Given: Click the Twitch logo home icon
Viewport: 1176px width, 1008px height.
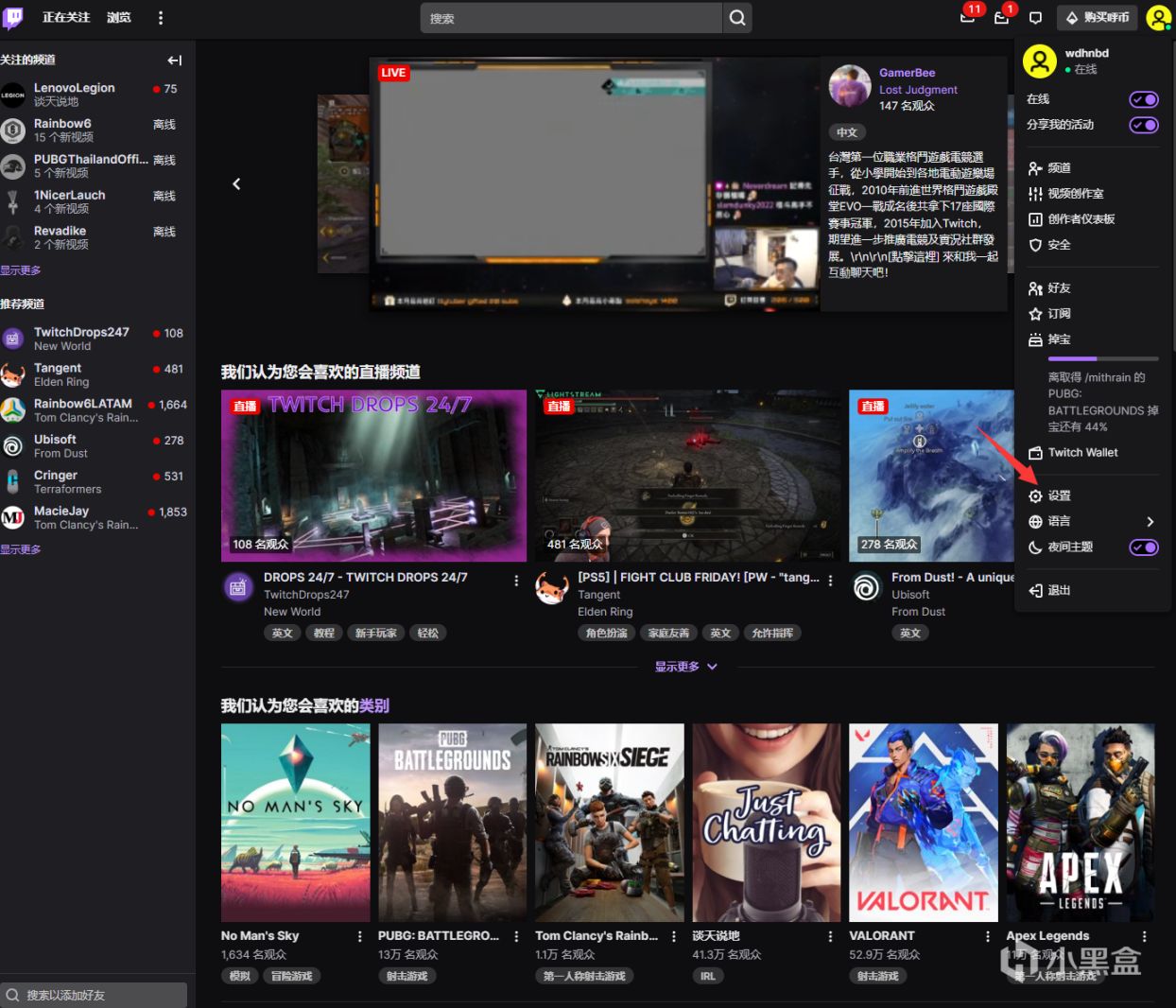Looking at the screenshot, I should coord(13,17).
